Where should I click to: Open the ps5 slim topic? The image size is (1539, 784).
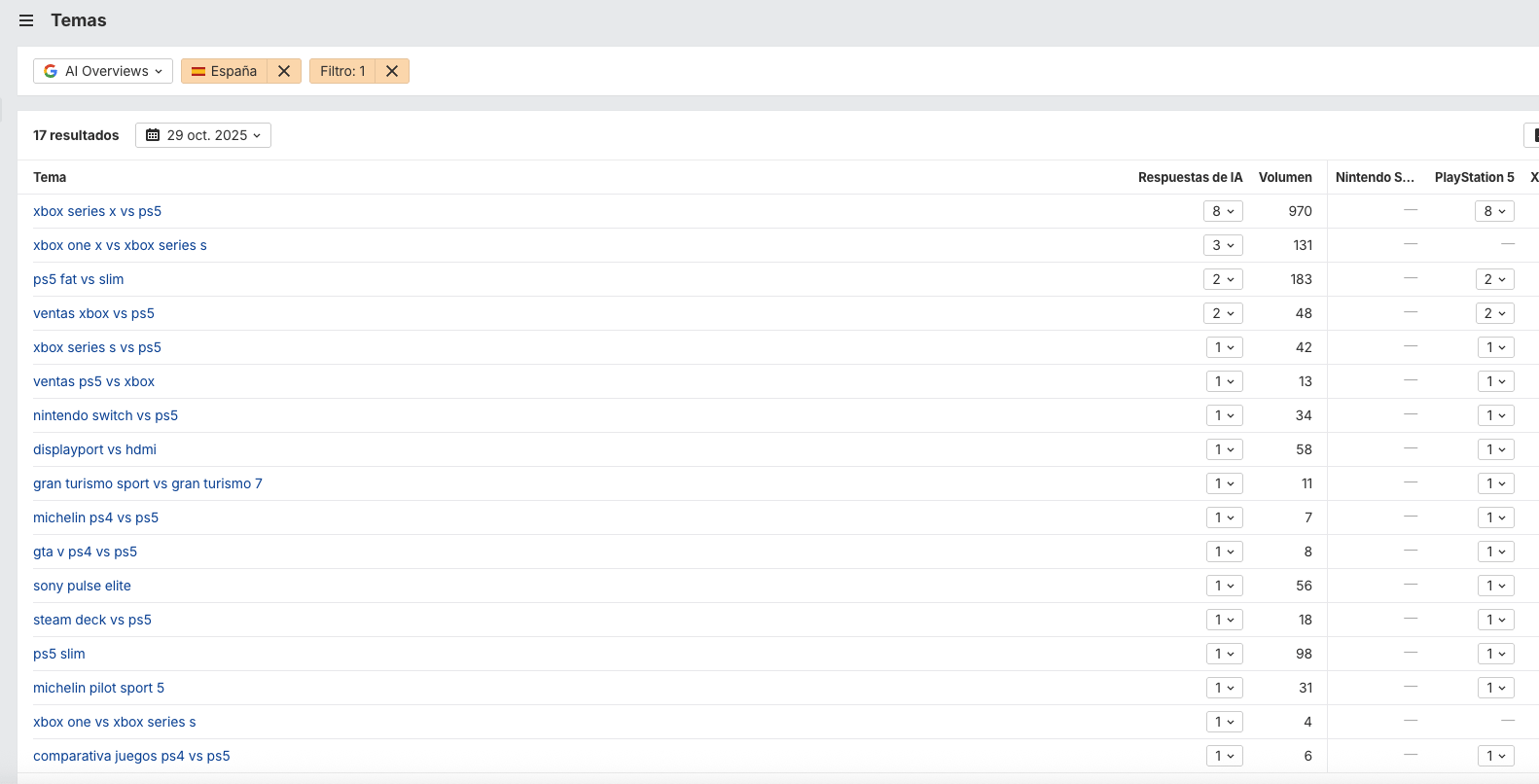59,654
